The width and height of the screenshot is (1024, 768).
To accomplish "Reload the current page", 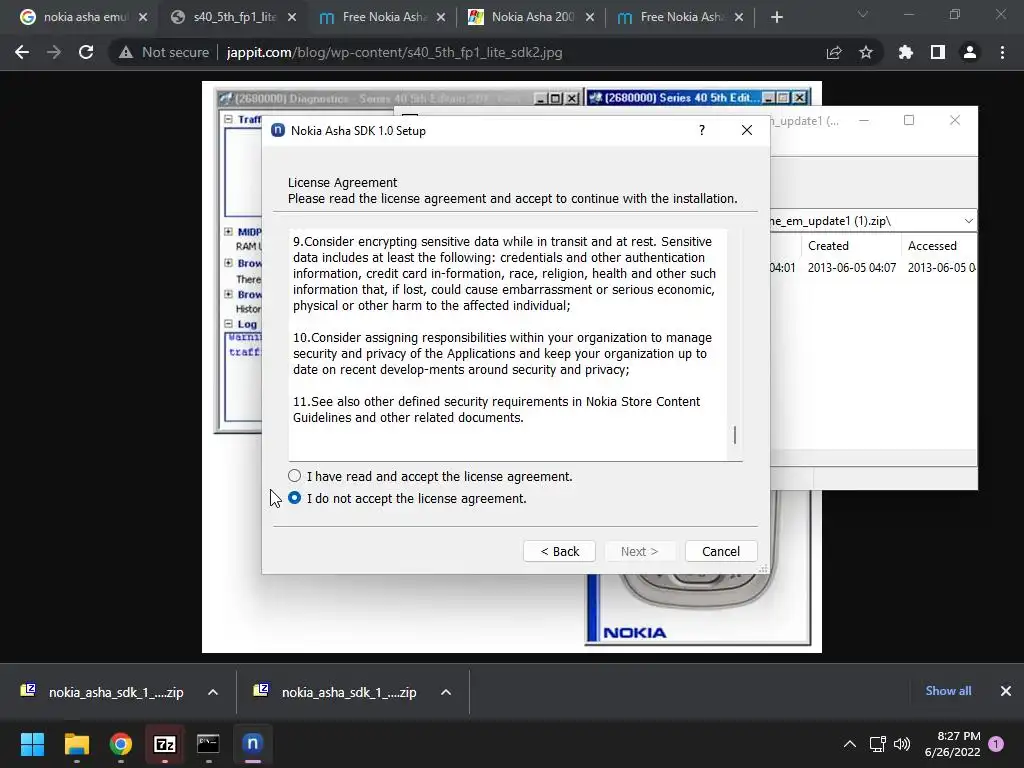I will click(x=86, y=52).
